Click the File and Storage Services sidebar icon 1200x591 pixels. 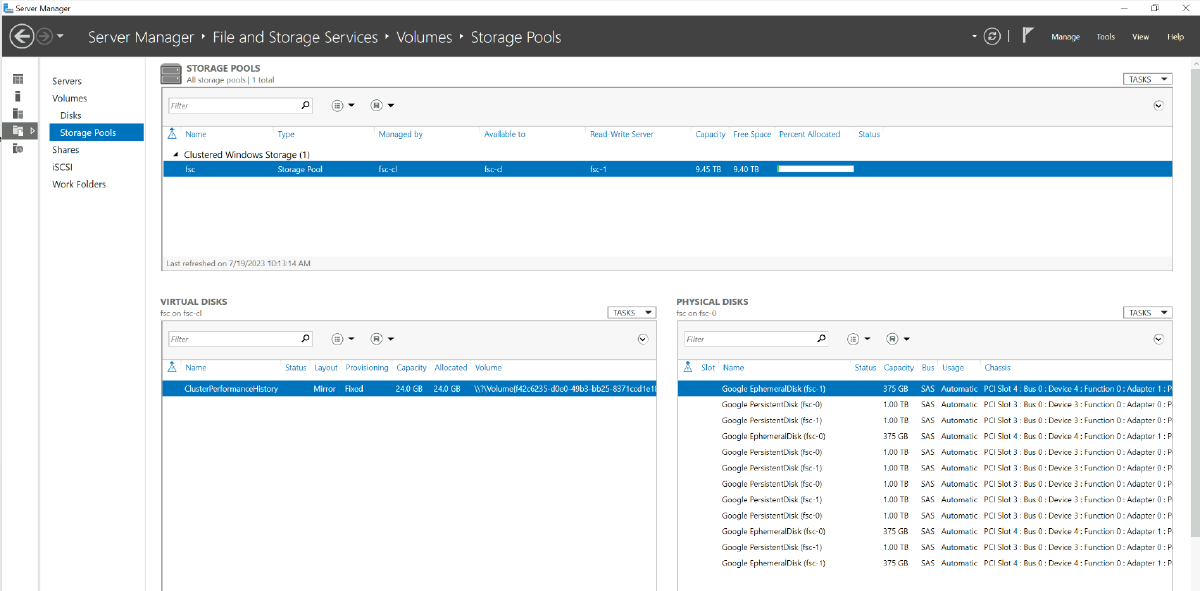coord(17,131)
